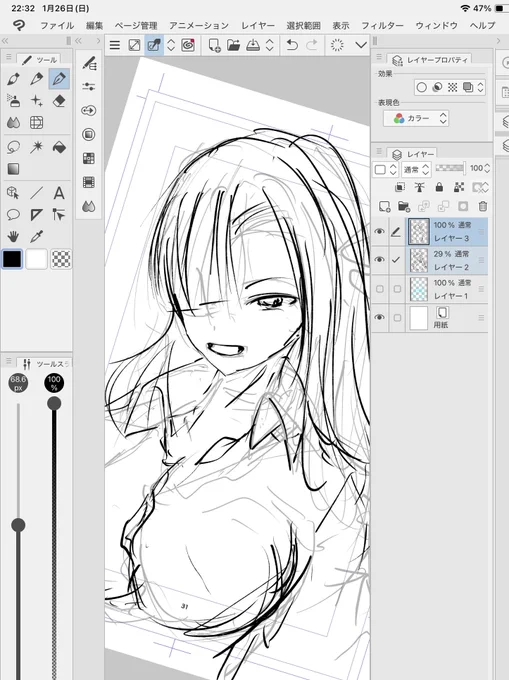This screenshot has width=509, height=680.
Task: Click the Save icon in command bar
Action: click(x=253, y=45)
